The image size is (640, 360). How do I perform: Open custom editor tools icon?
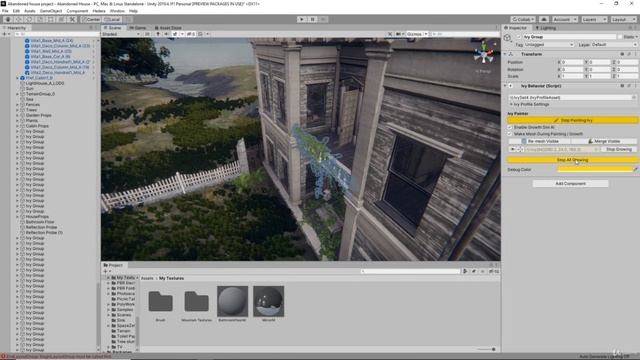tap(72, 19)
